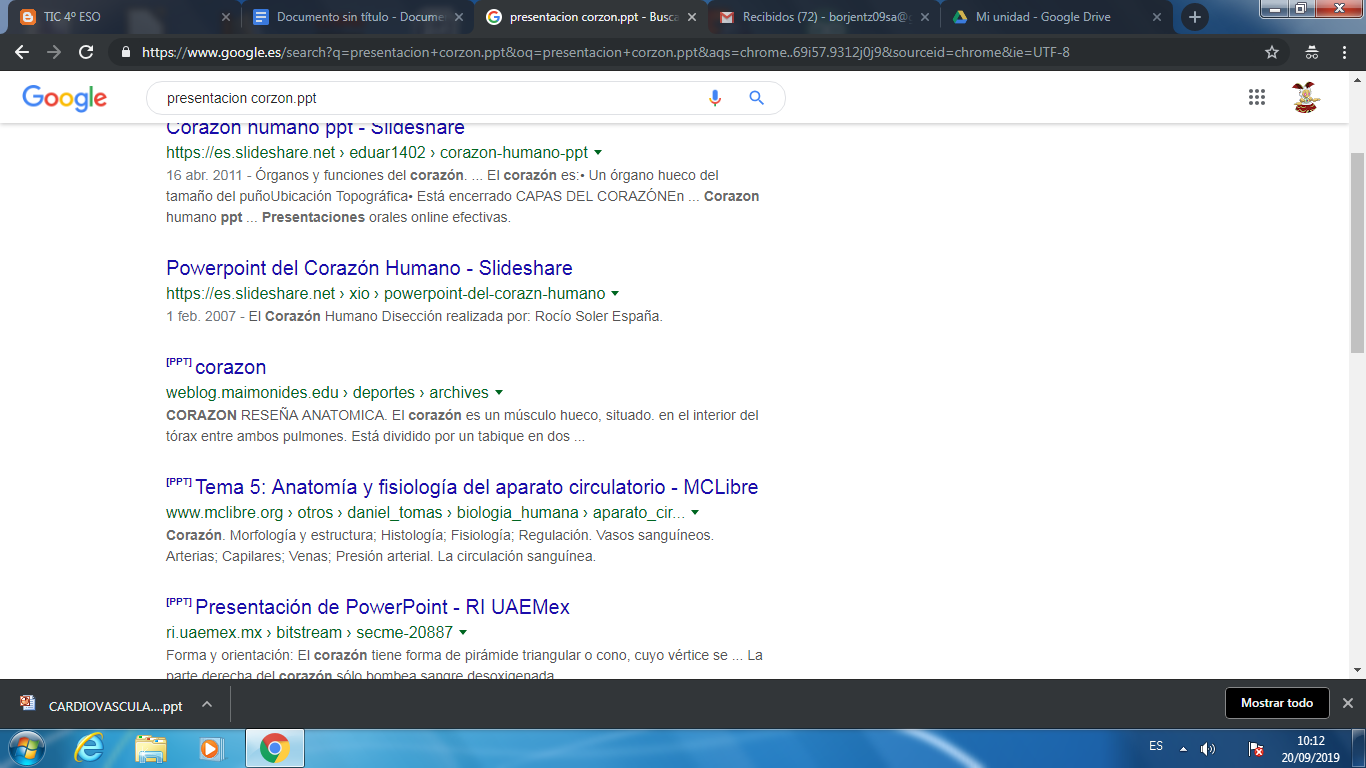Click the ES language indicator
This screenshot has height=768, width=1366.
(x=1156, y=747)
